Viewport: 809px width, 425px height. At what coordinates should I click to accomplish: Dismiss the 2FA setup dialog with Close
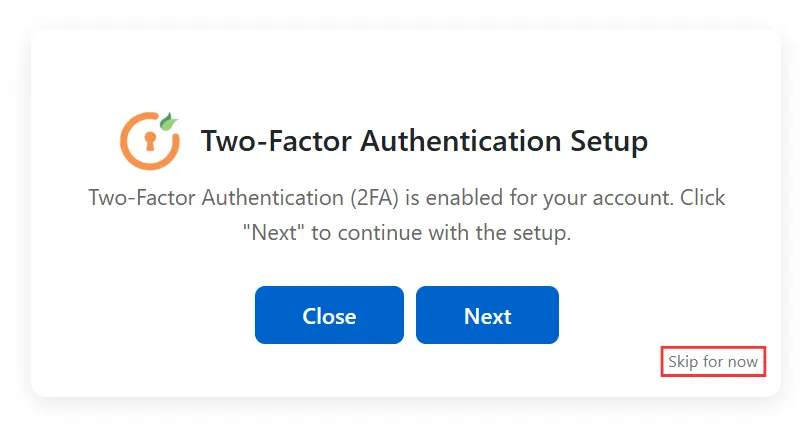329,316
